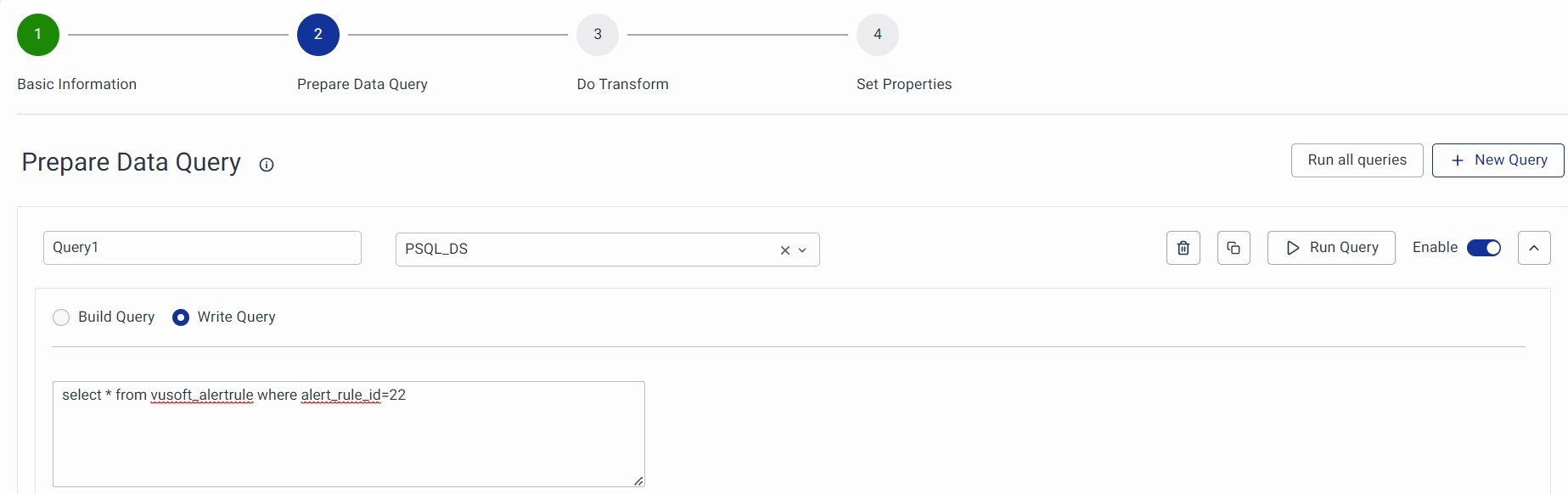The image size is (1568, 494).
Task: Select the Build Query radio button
Action: tap(61, 317)
